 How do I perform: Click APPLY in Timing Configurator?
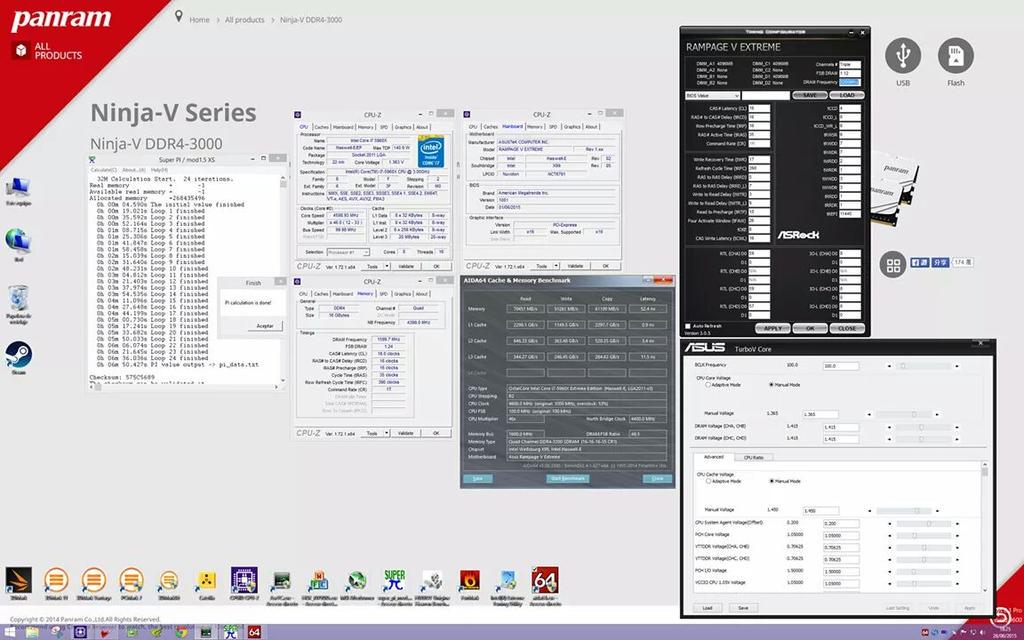pos(773,328)
